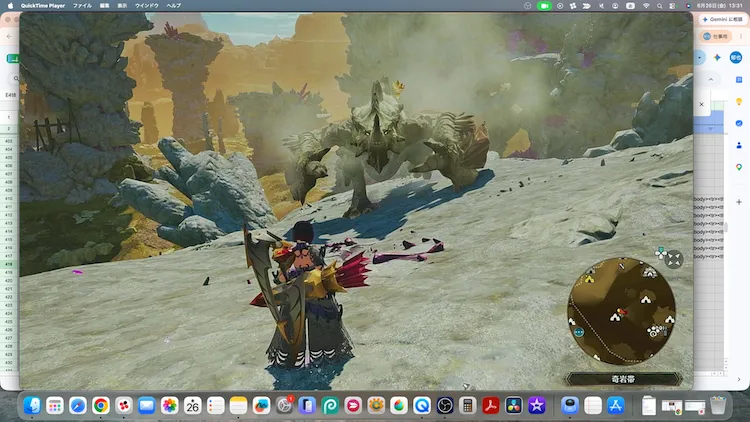750x422 pixels.
Task: Open the column filter dropdown in Sheets
Action: 710,129
